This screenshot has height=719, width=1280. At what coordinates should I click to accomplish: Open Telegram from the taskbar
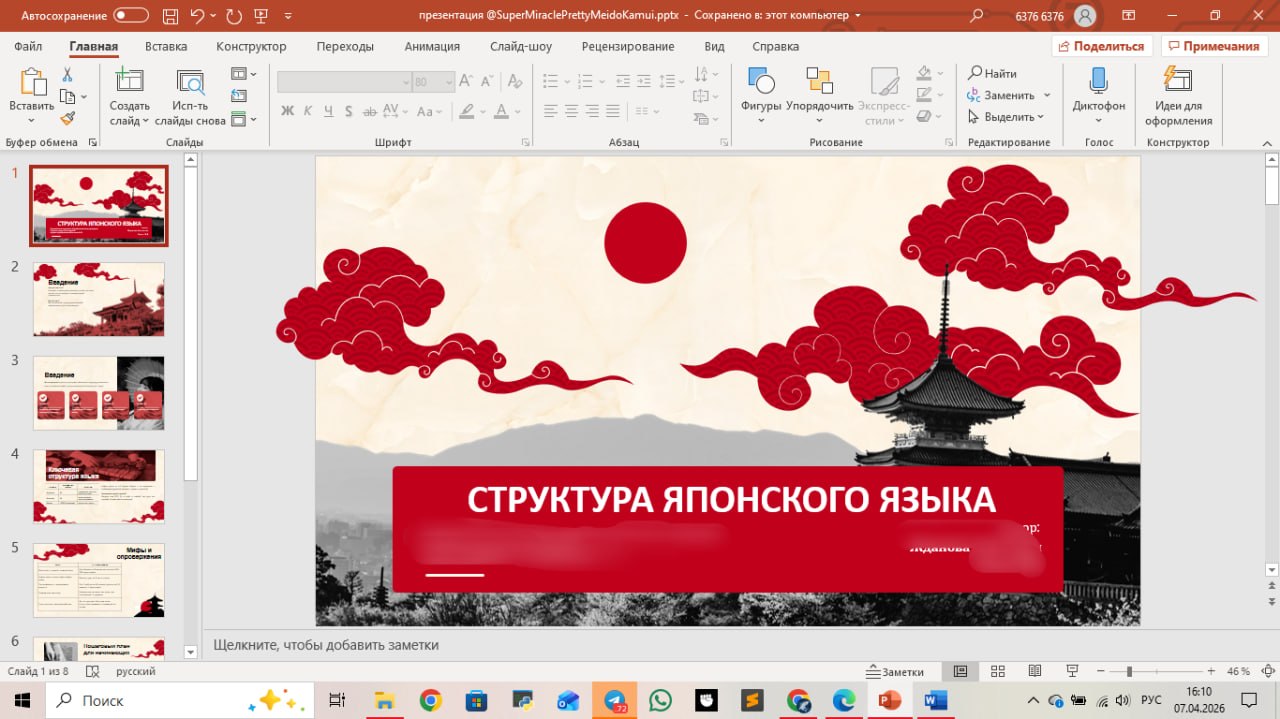(x=615, y=700)
